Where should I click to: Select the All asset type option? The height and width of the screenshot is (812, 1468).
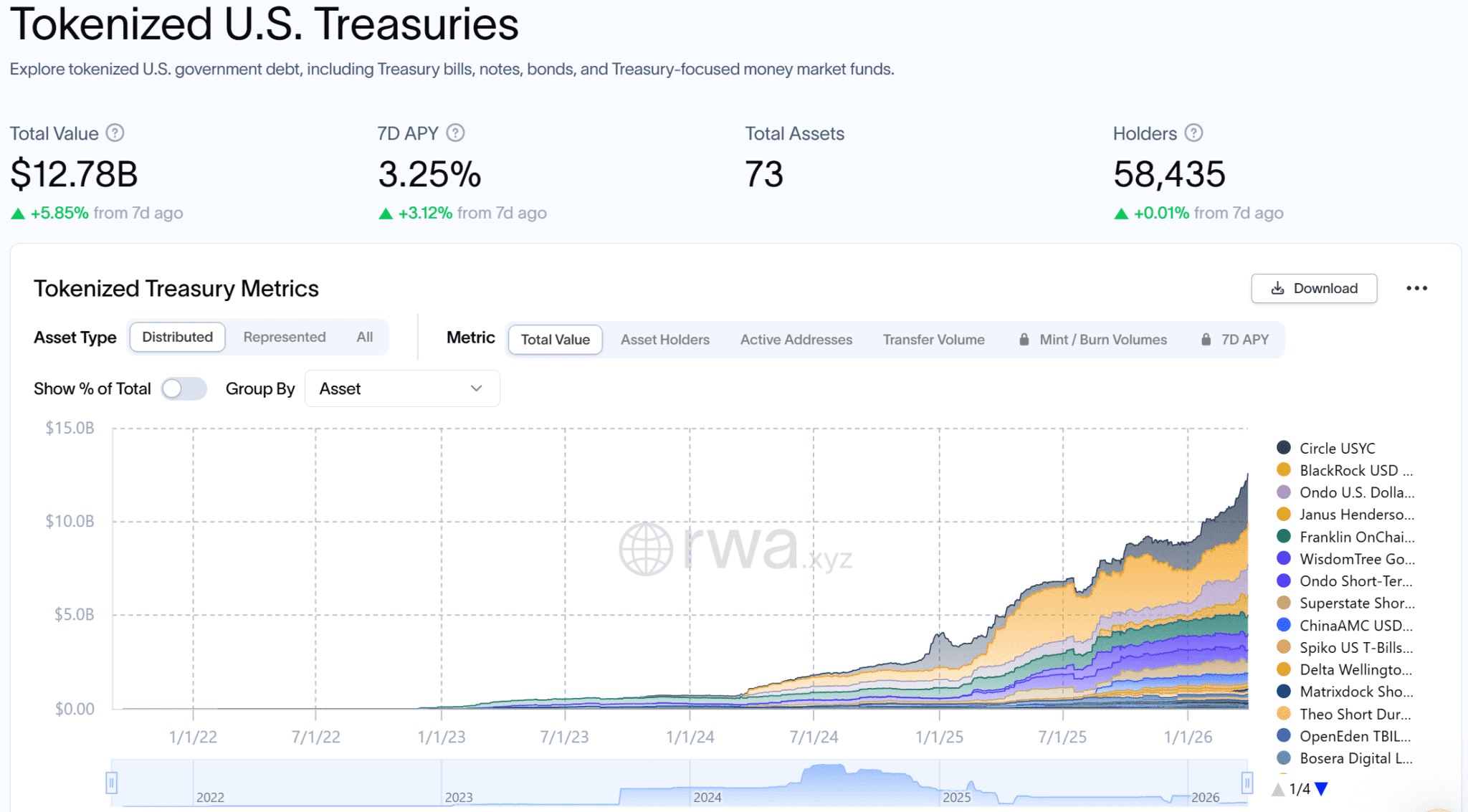pyautogui.click(x=364, y=337)
